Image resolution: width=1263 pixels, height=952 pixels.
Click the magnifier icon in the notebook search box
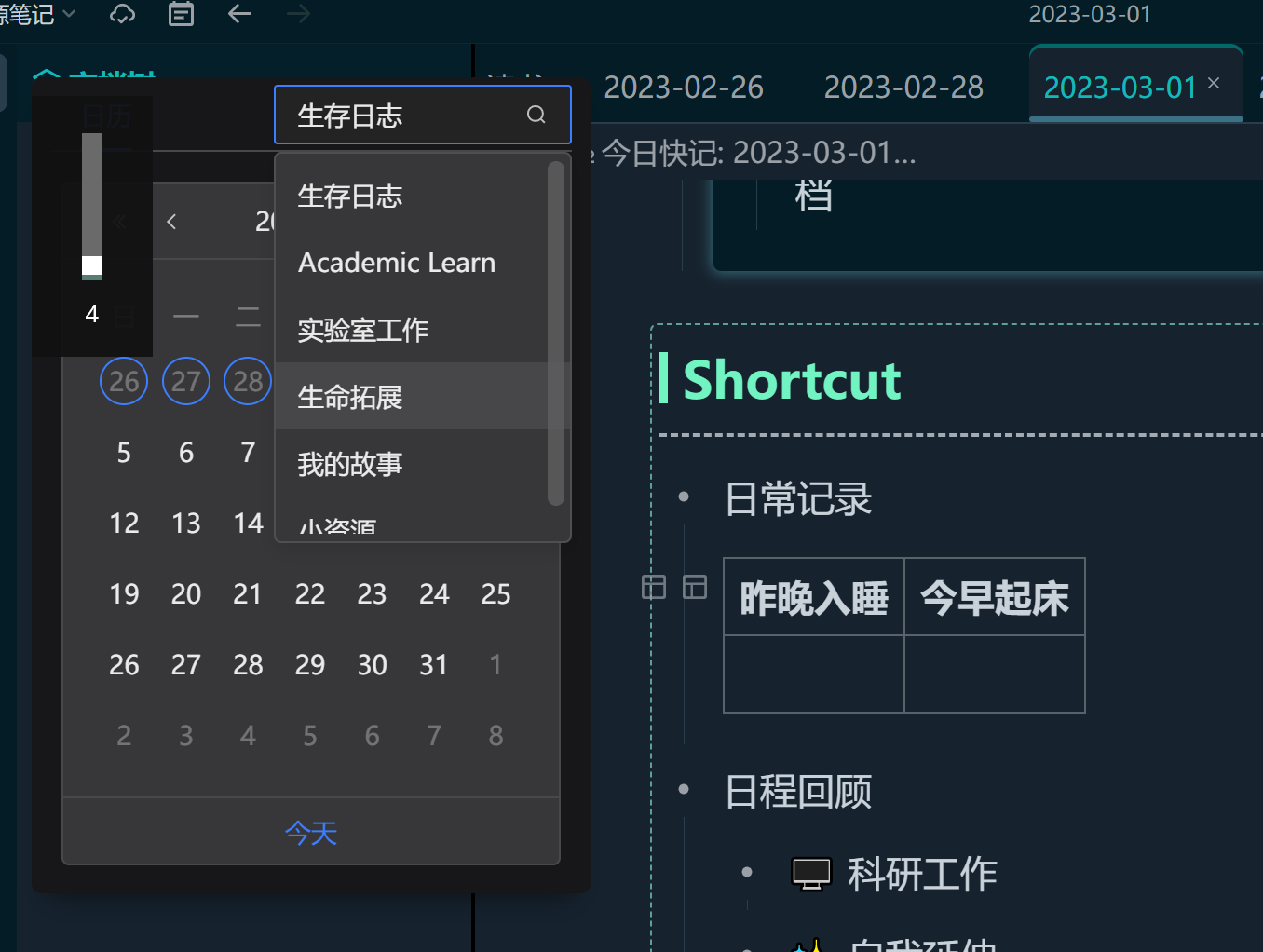click(x=536, y=114)
